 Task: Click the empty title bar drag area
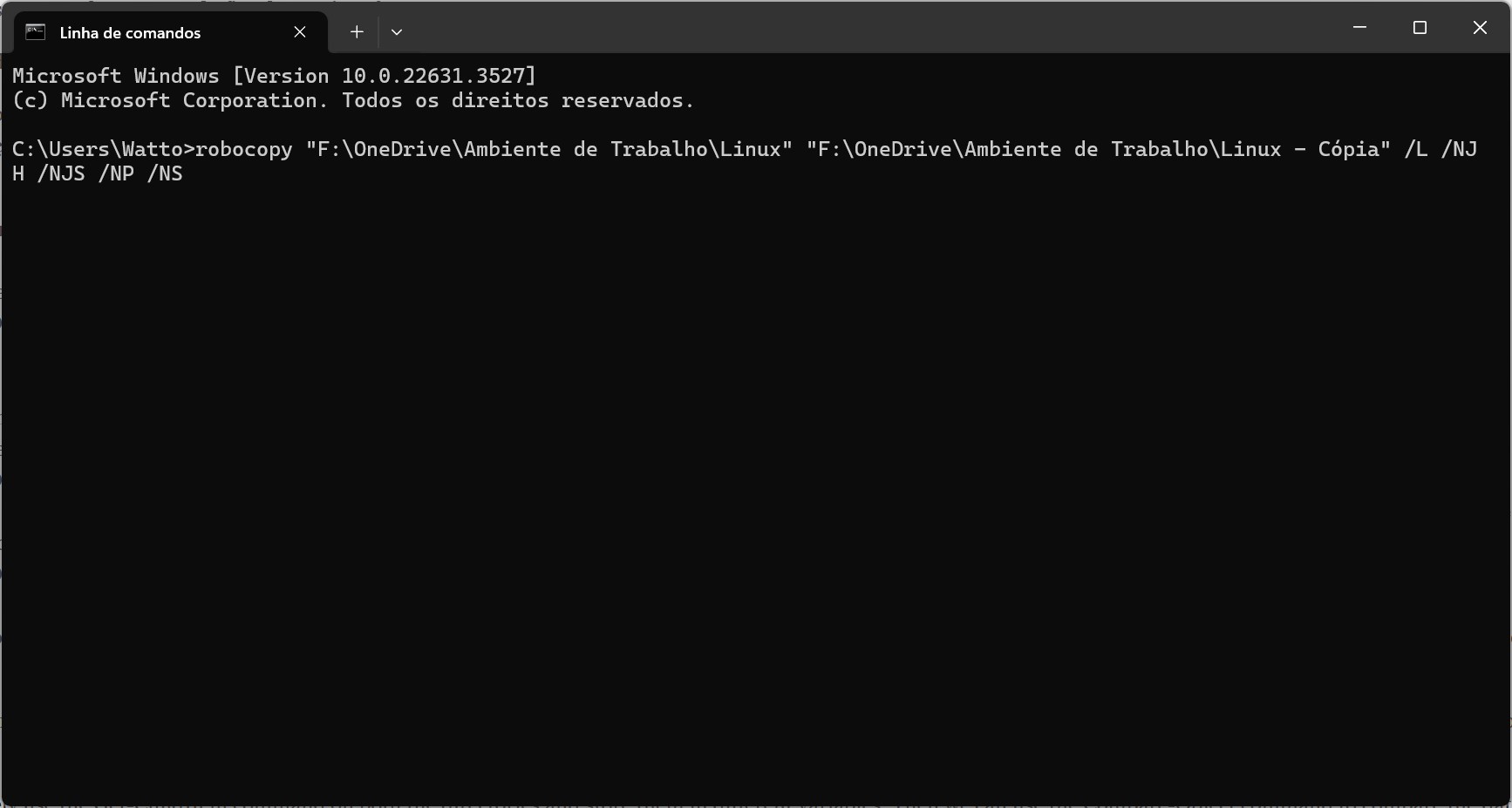click(x=872, y=28)
